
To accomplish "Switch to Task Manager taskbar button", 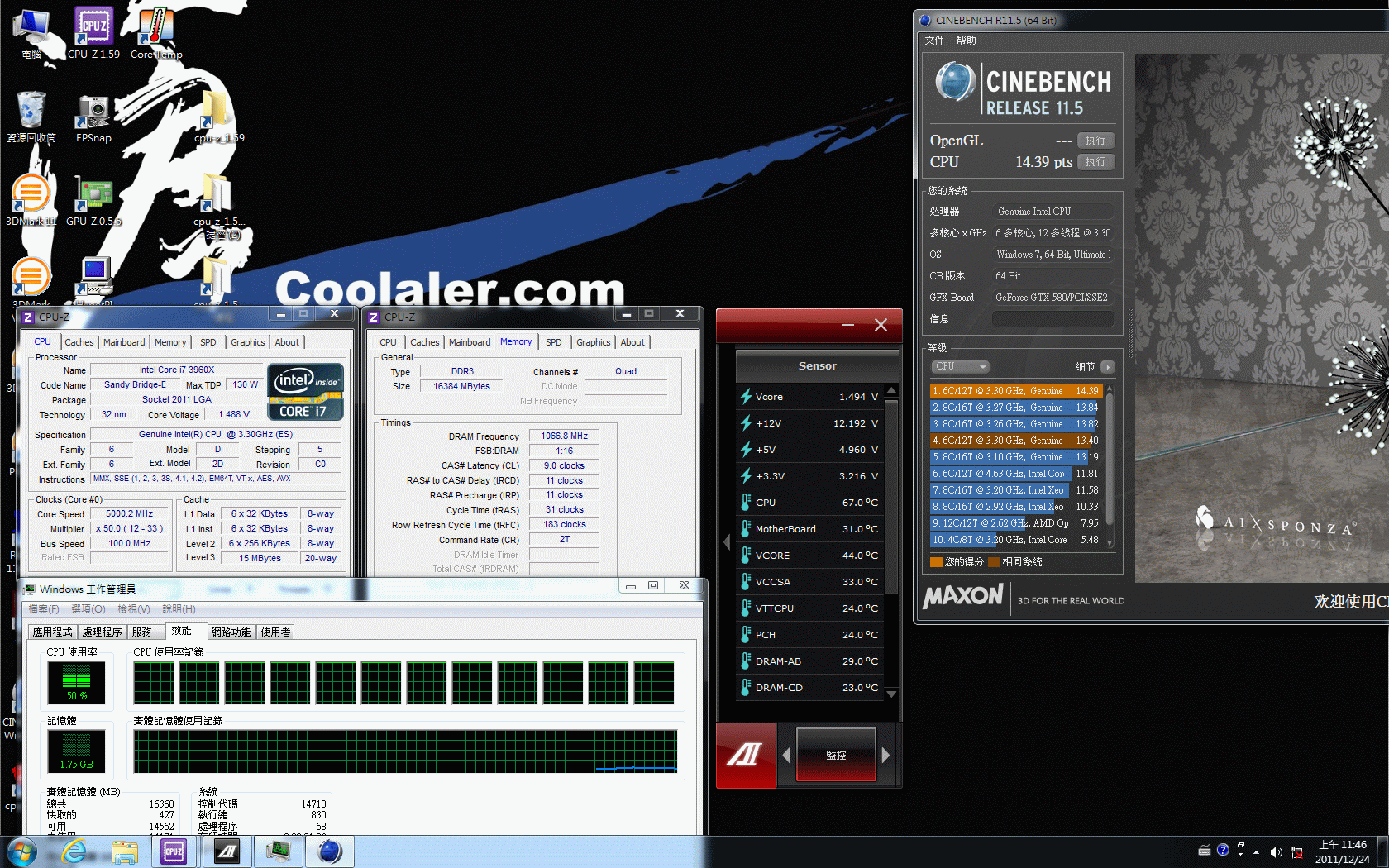I will tap(279, 851).
